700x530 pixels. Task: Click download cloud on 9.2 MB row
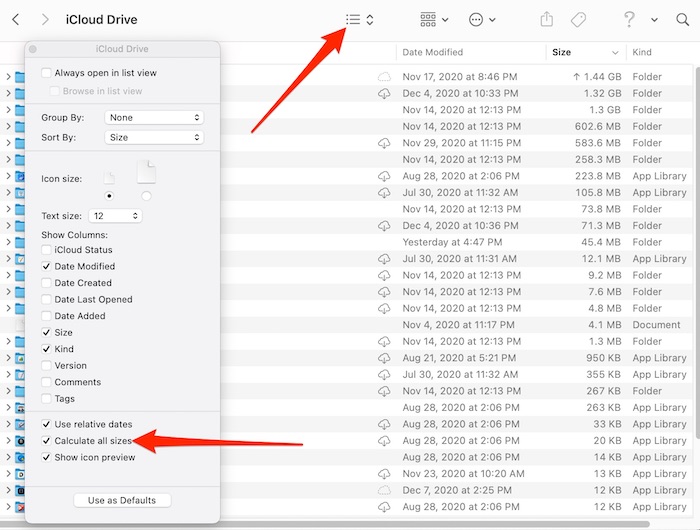(384, 275)
